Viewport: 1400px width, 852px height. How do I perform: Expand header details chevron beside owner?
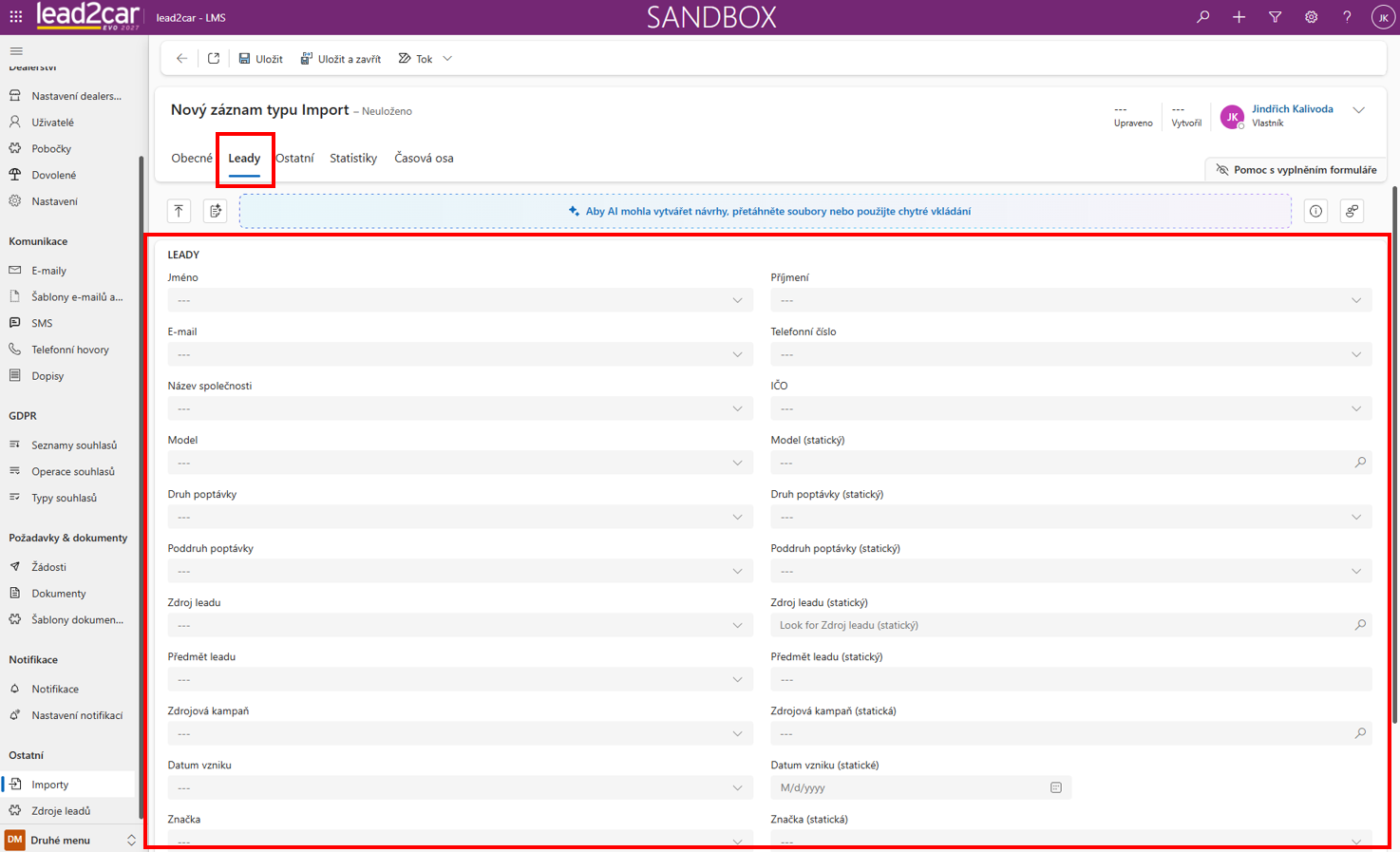pyautogui.click(x=1359, y=110)
